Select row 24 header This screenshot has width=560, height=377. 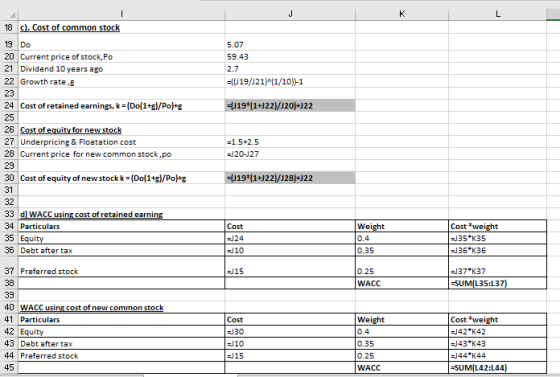tap(9, 106)
